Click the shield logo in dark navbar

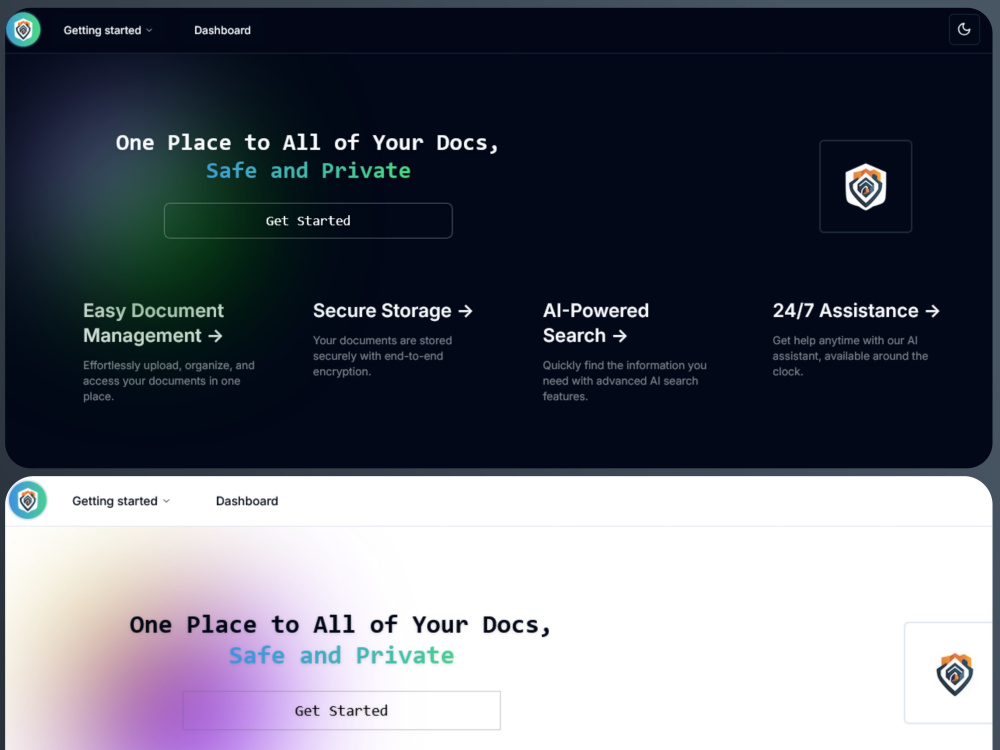(24, 29)
